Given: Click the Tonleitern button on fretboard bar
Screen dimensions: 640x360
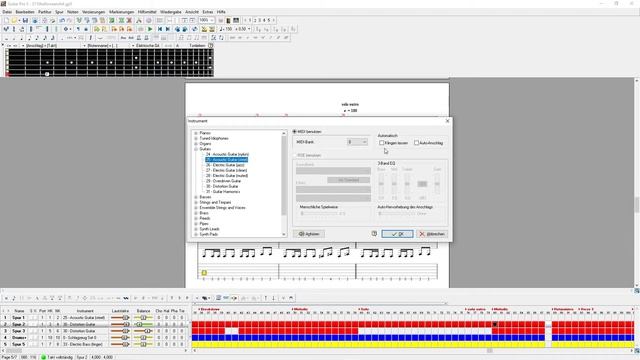Looking at the screenshot, I should (197, 45).
